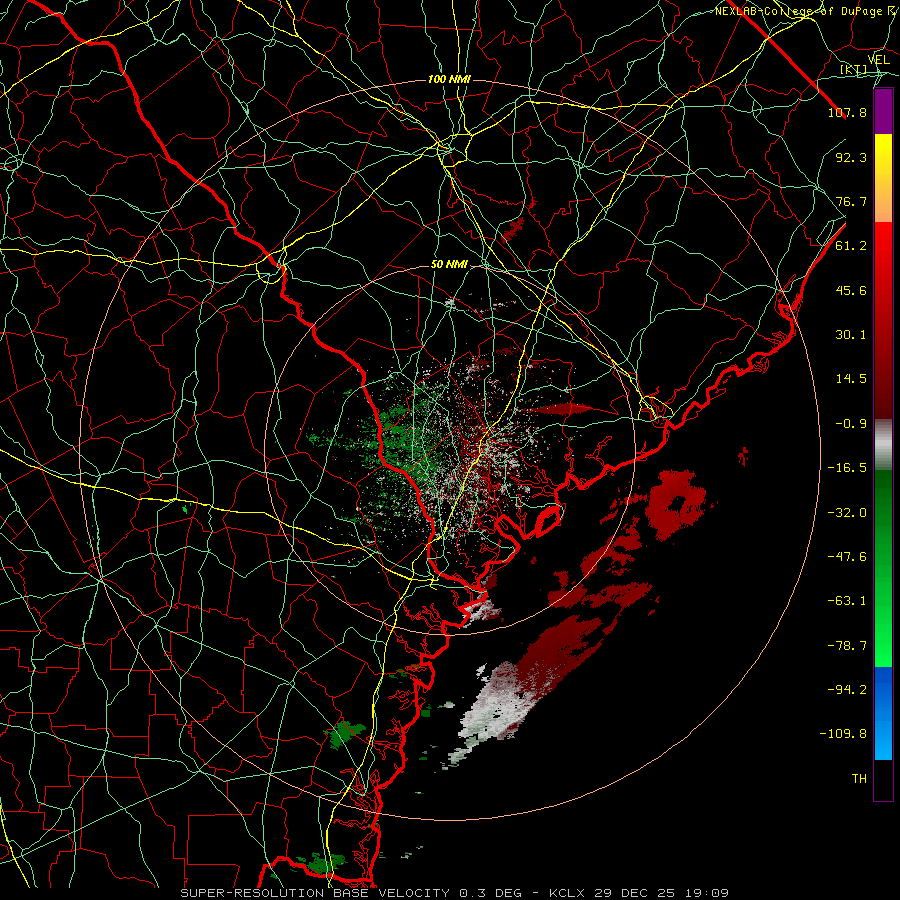
Task: Click the purple segment of the velocity colorbar
Action: pos(883,112)
